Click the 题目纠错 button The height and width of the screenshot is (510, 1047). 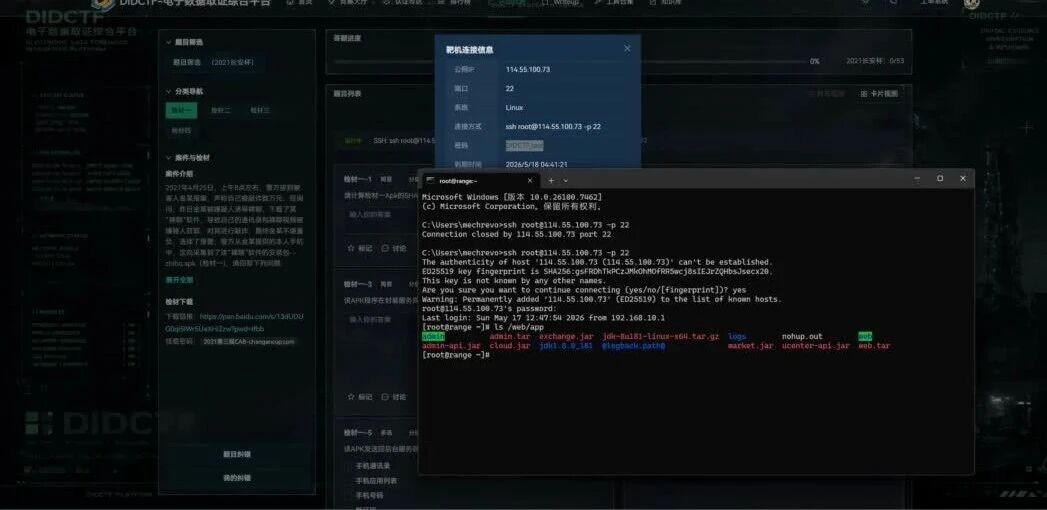coord(236,454)
